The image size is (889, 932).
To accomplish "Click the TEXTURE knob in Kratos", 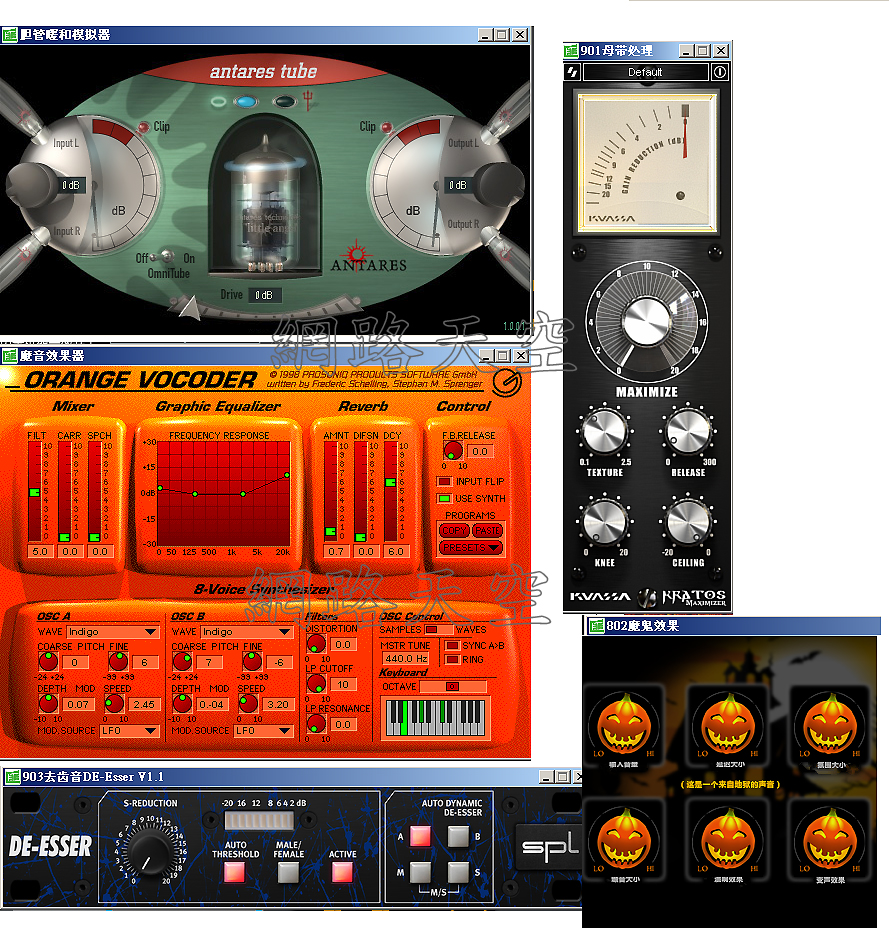I will click(604, 432).
